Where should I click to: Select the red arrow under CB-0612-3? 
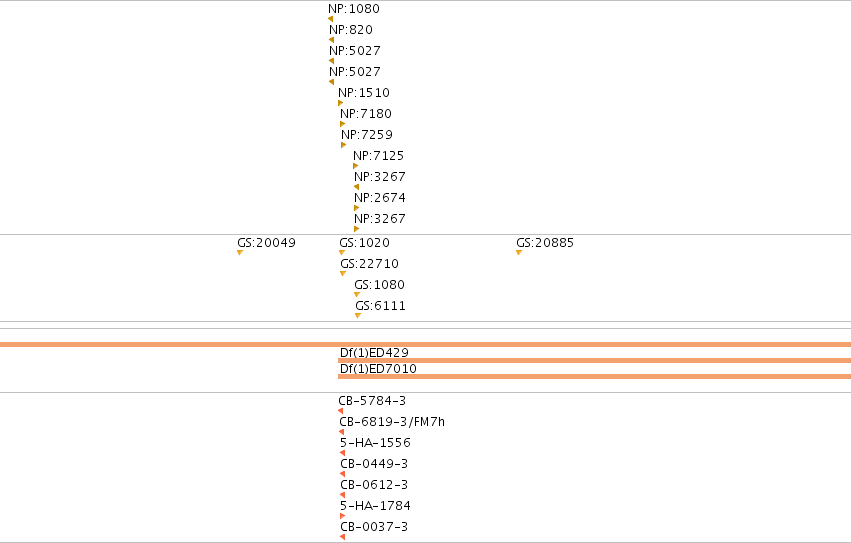point(342,495)
